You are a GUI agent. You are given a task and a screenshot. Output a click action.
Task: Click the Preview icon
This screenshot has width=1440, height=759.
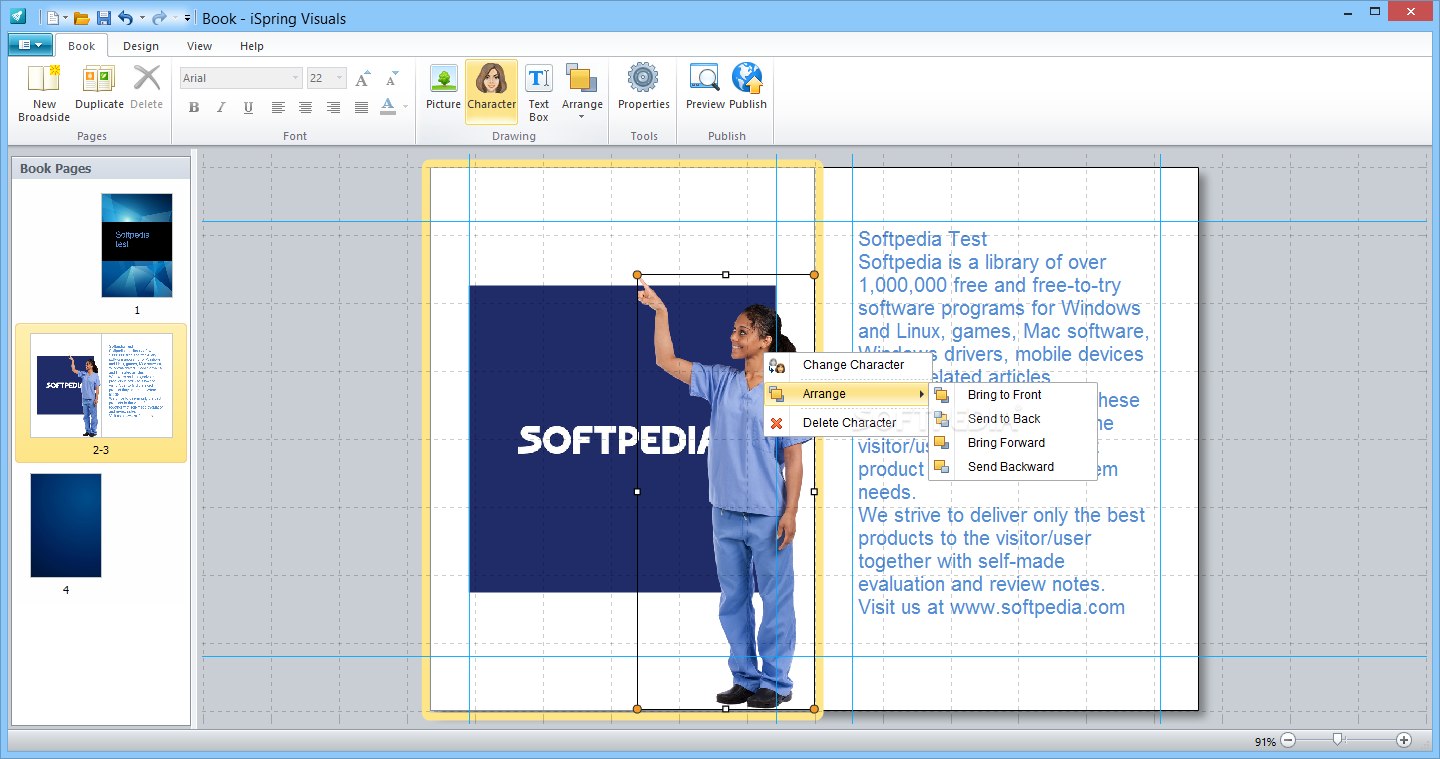click(705, 78)
